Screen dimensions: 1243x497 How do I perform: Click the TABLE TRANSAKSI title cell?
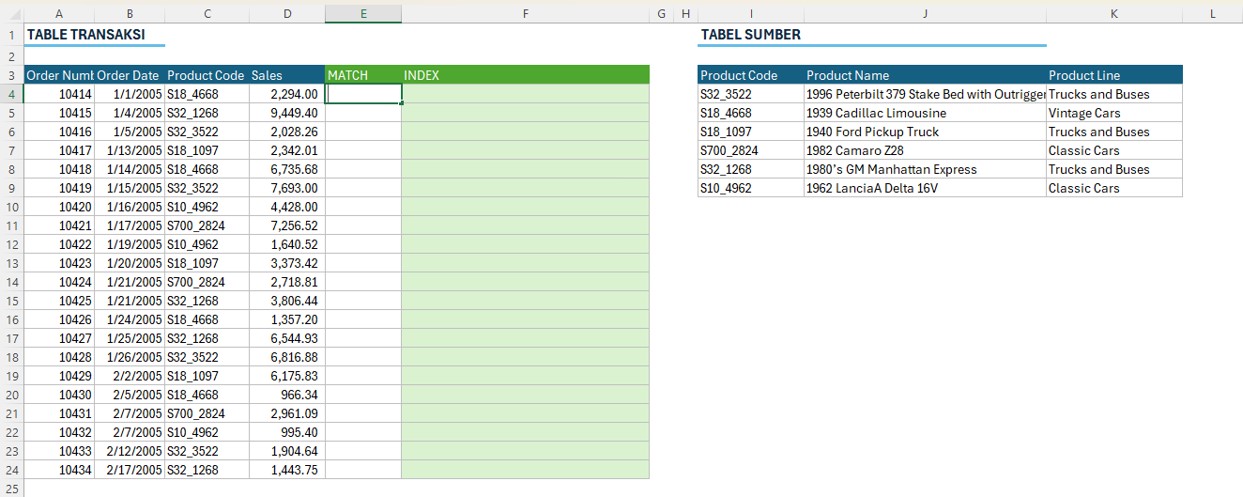coord(86,34)
